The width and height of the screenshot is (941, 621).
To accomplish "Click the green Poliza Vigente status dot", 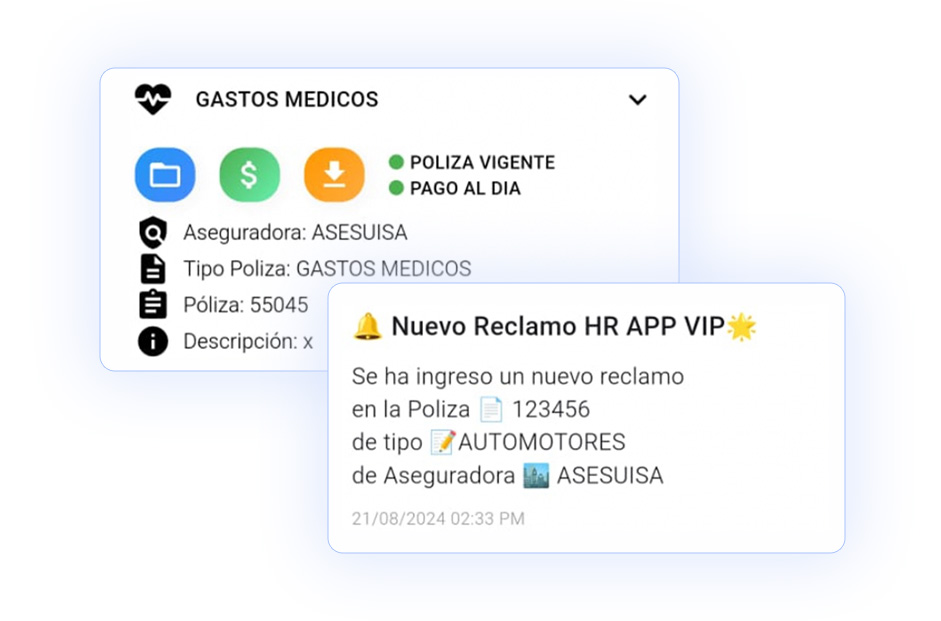I will [x=396, y=162].
